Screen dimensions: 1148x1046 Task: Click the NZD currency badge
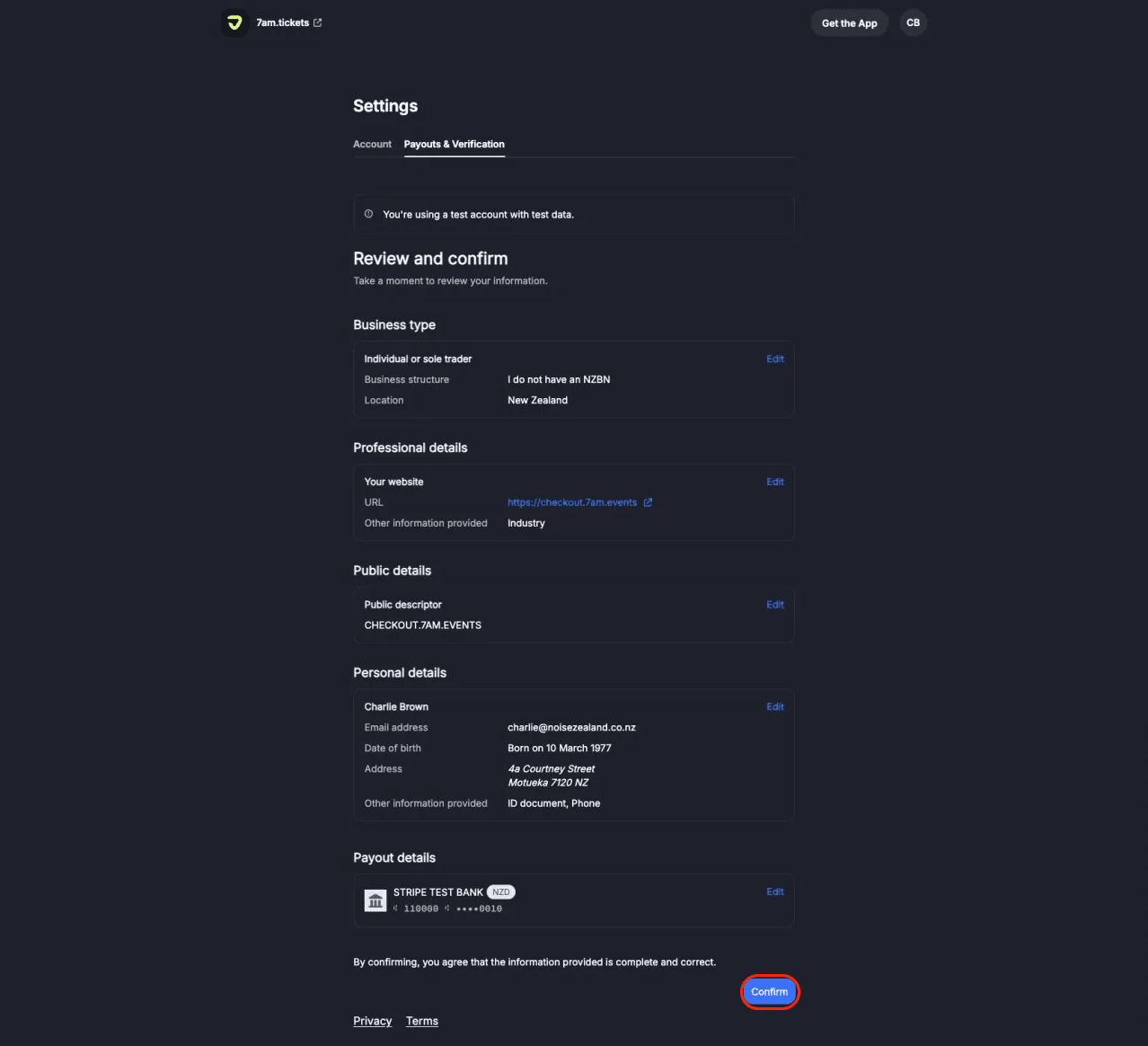501,892
